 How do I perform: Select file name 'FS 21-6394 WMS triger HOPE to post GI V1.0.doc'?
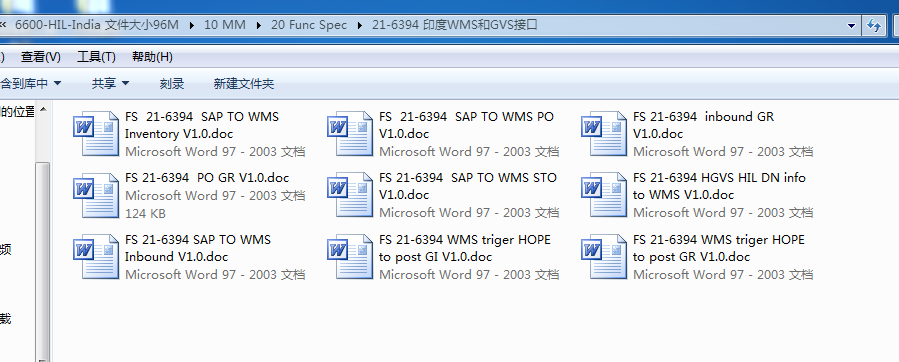point(464,248)
